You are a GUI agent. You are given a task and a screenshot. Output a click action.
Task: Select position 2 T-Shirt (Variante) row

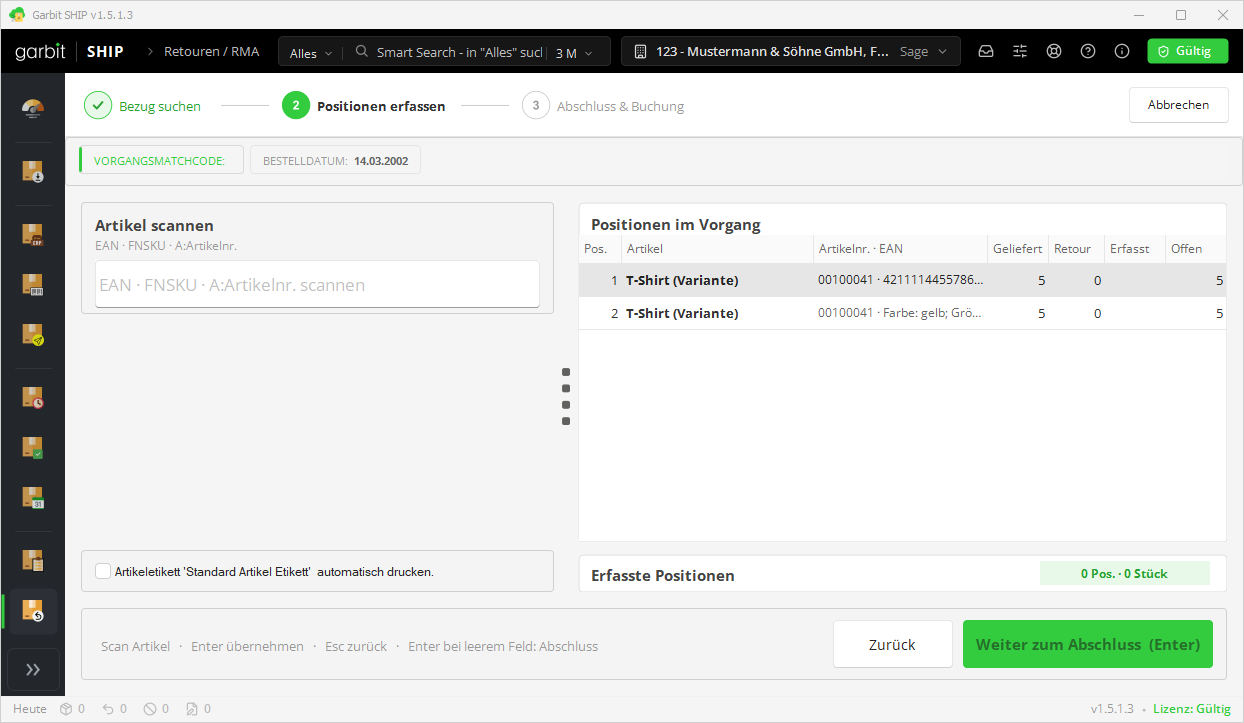(902, 313)
